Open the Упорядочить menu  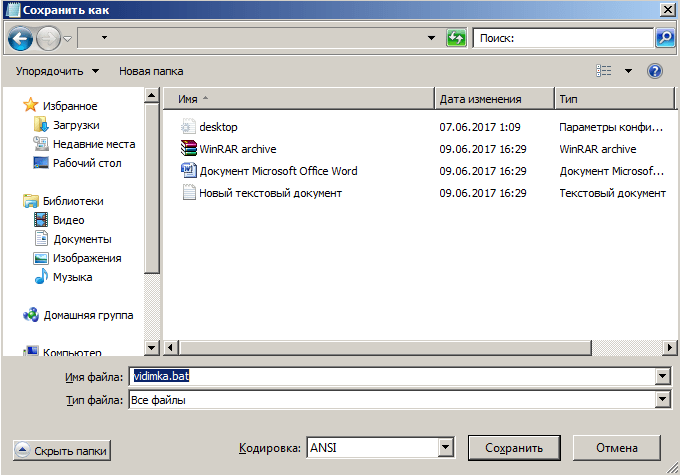57,71
